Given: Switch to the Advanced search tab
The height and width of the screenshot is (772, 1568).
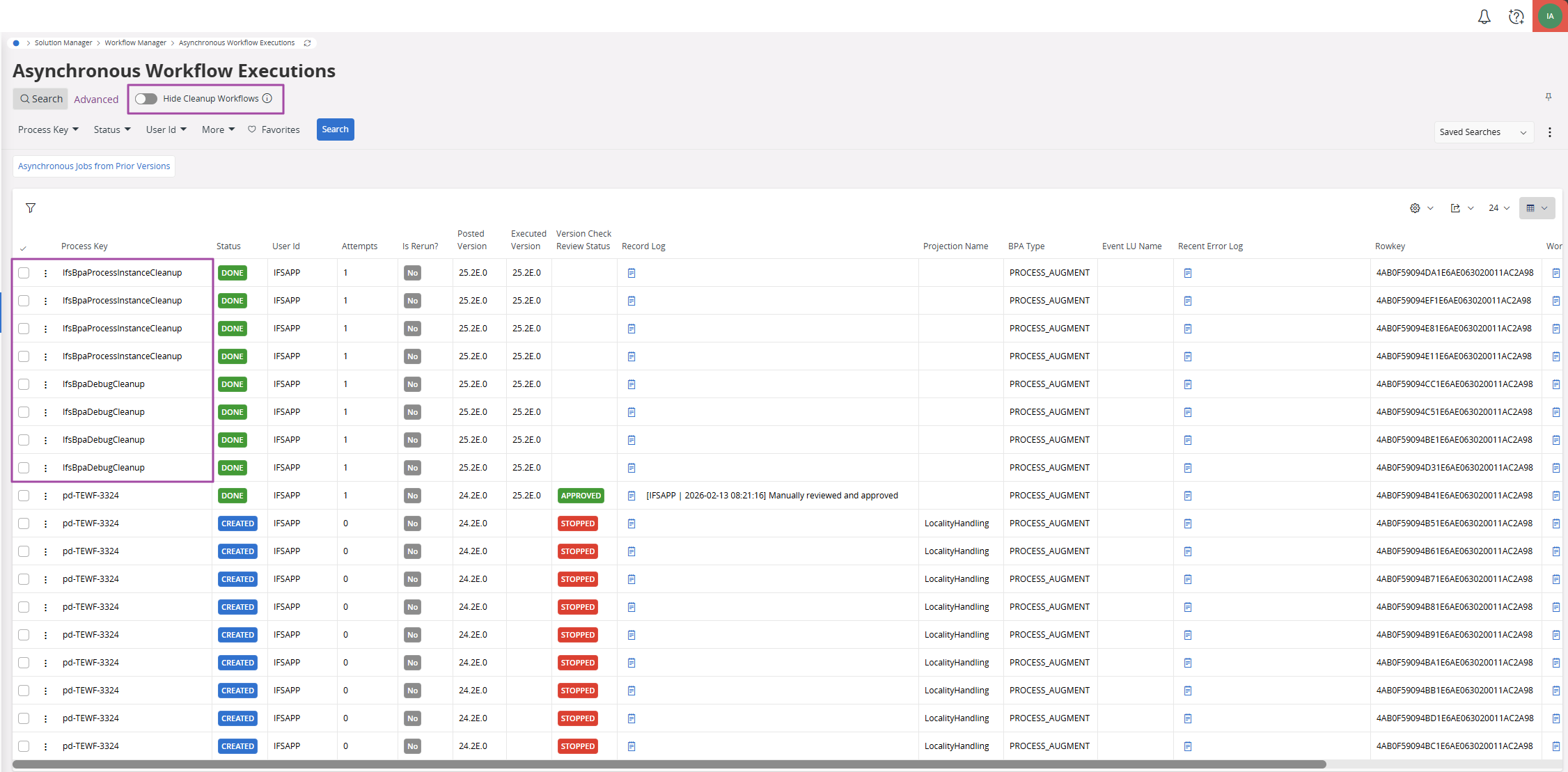Looking at the screenshot, I should pos(96,100).
